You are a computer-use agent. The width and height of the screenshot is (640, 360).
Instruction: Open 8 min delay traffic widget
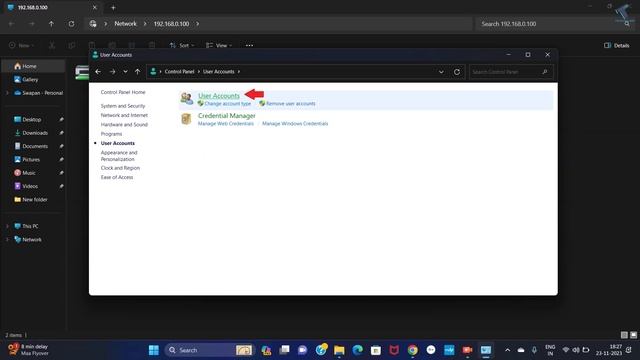point(29,350)
